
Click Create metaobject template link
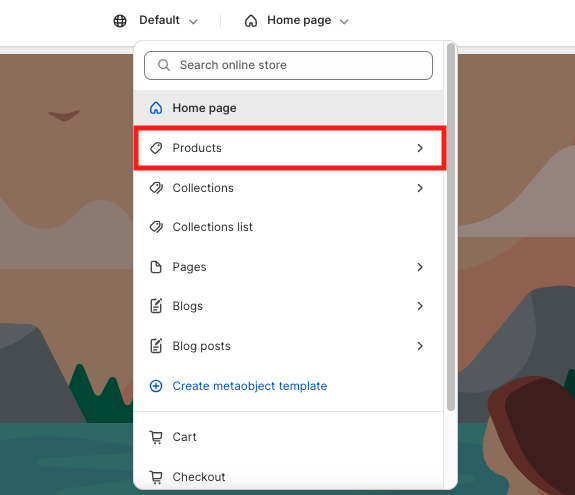click(250, 386)
